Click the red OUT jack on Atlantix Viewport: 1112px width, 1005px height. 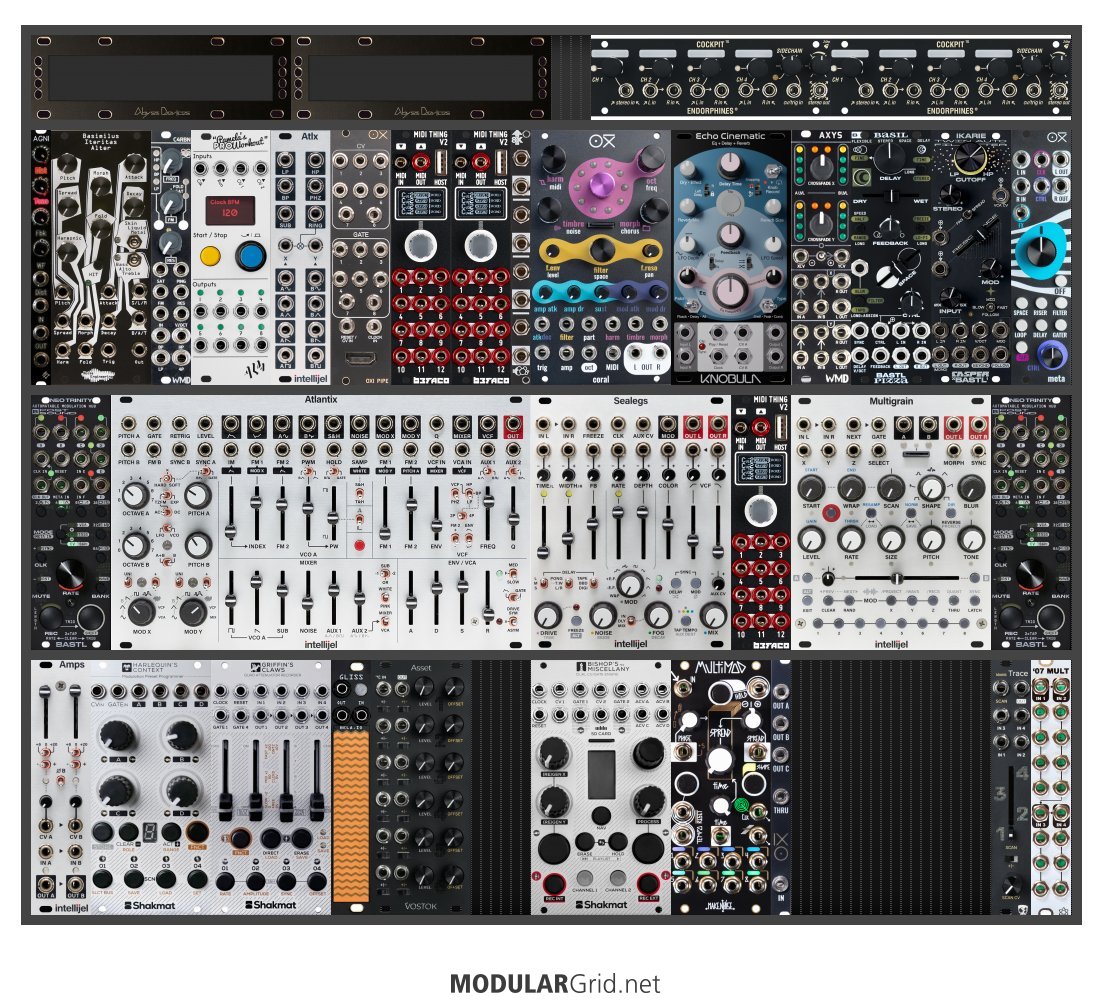pyautogui.click(x=512, y=425)
